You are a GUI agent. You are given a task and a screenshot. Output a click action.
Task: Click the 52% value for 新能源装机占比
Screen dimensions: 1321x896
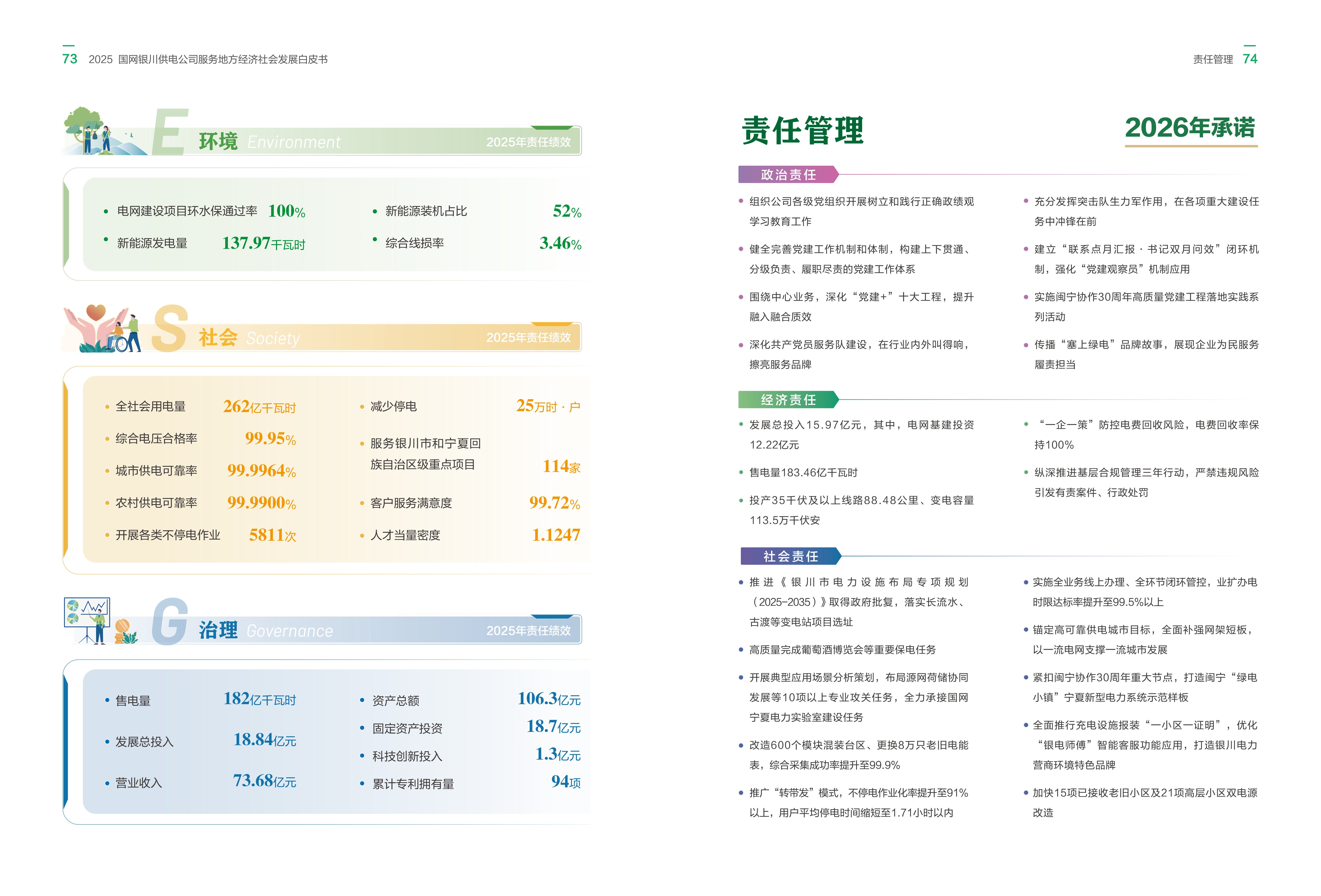point(567,211)
